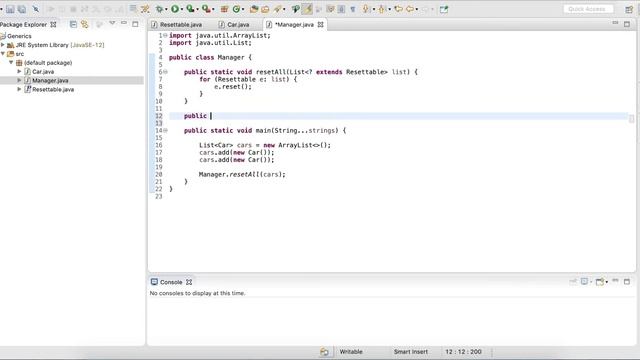Open Package Explorer View Menu triangle

tap(112, 24)
